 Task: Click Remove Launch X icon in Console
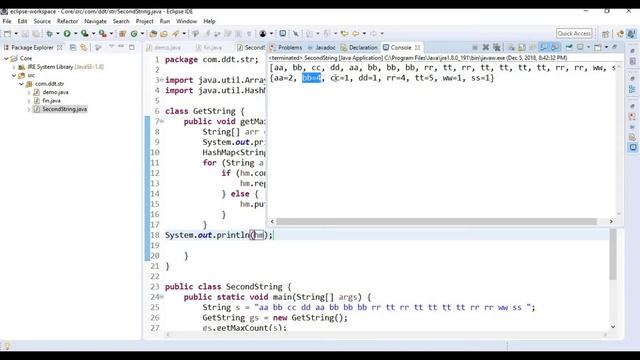(x=486, y=47)
